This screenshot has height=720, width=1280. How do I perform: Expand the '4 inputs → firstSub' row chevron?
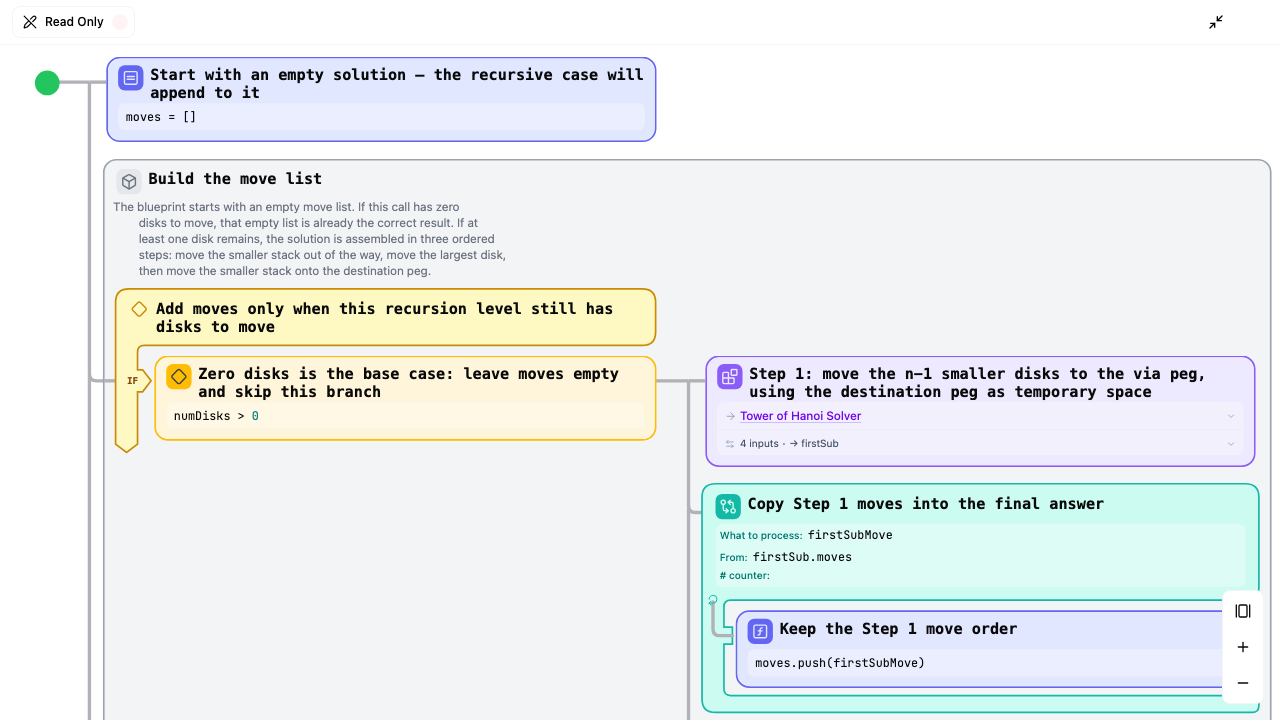coord(1231,444)
